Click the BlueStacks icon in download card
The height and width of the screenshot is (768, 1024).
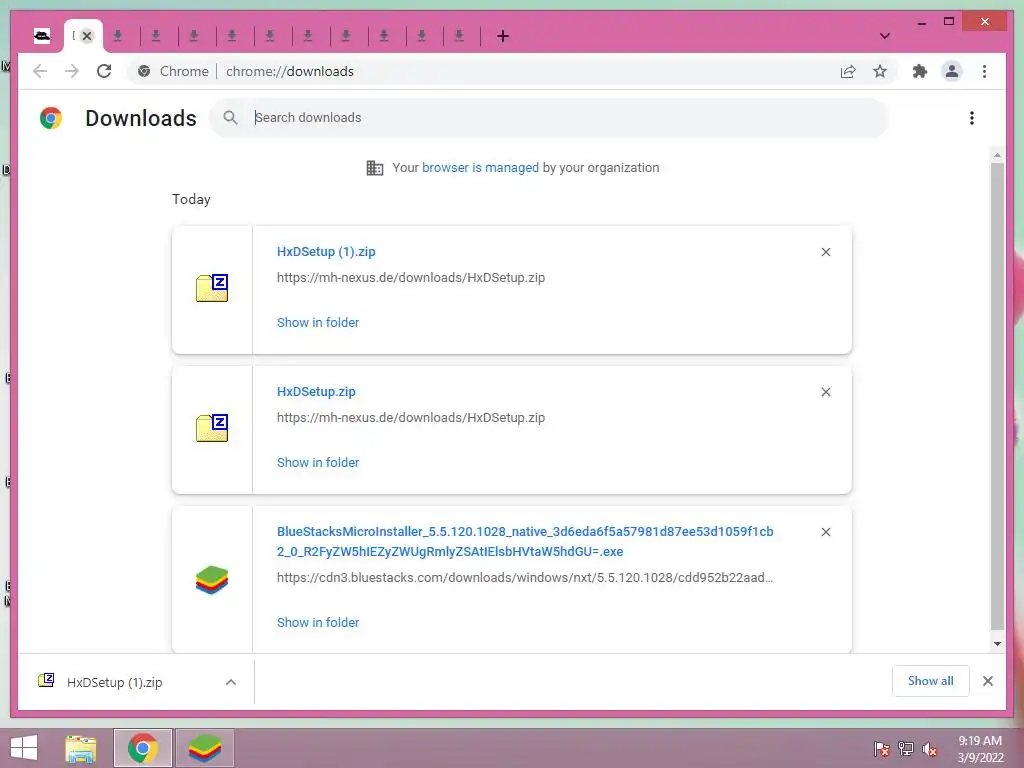[212, 580]
